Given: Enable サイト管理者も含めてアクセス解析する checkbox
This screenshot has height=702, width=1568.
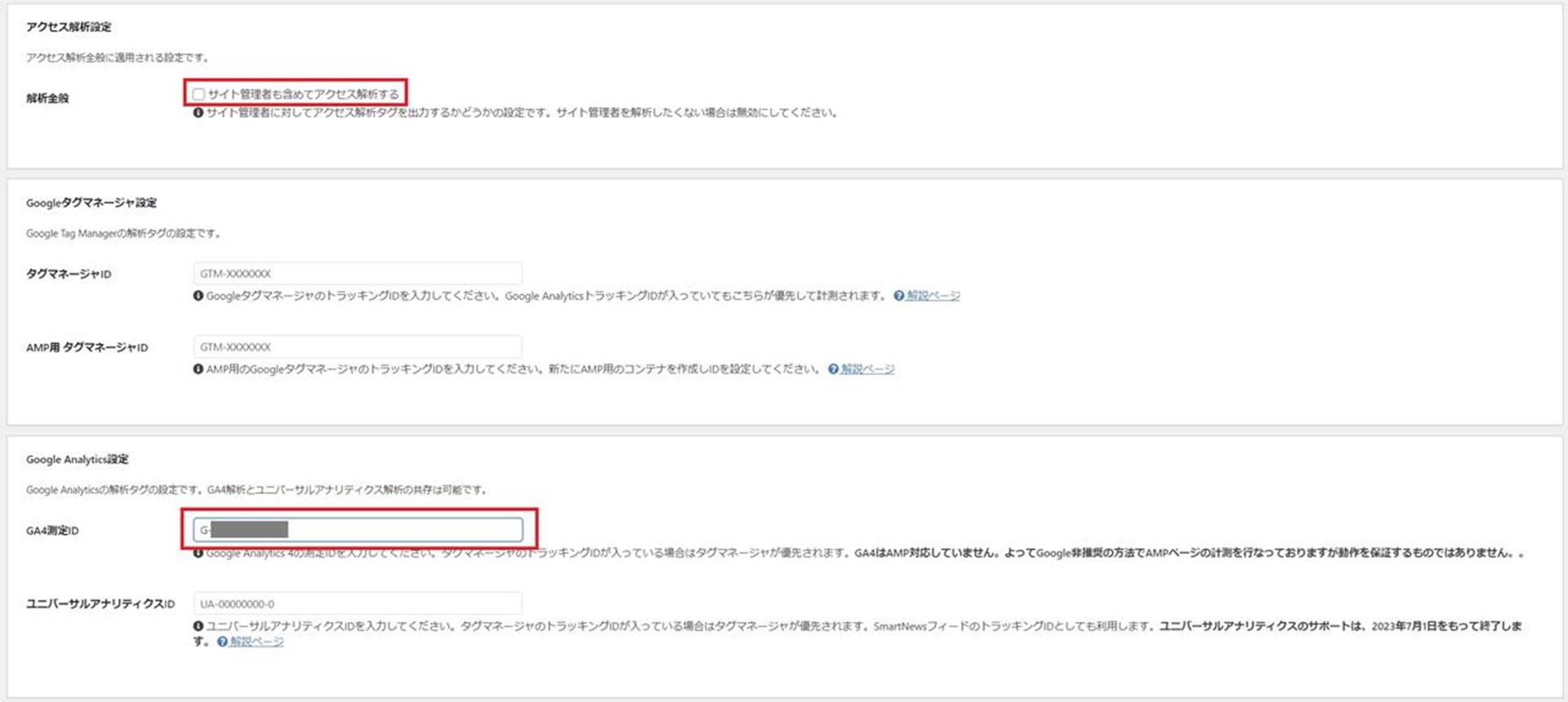Looking at the screenshot, I should (198, 94).
